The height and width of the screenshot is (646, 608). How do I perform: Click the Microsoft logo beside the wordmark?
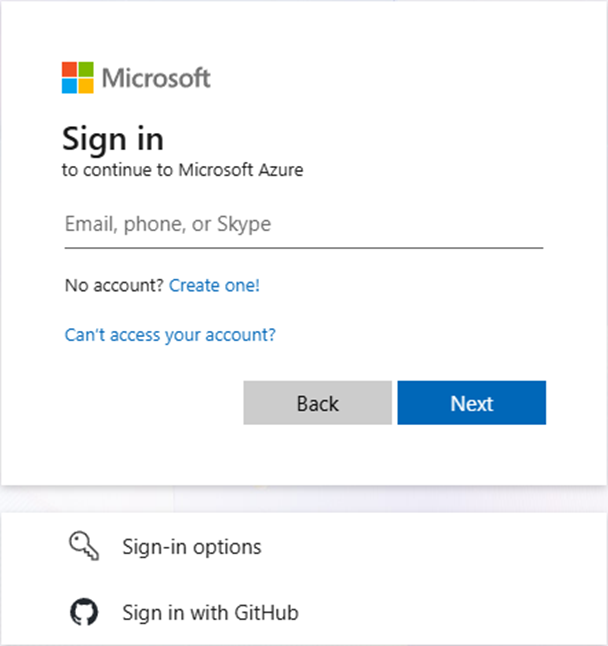[77, 77]
